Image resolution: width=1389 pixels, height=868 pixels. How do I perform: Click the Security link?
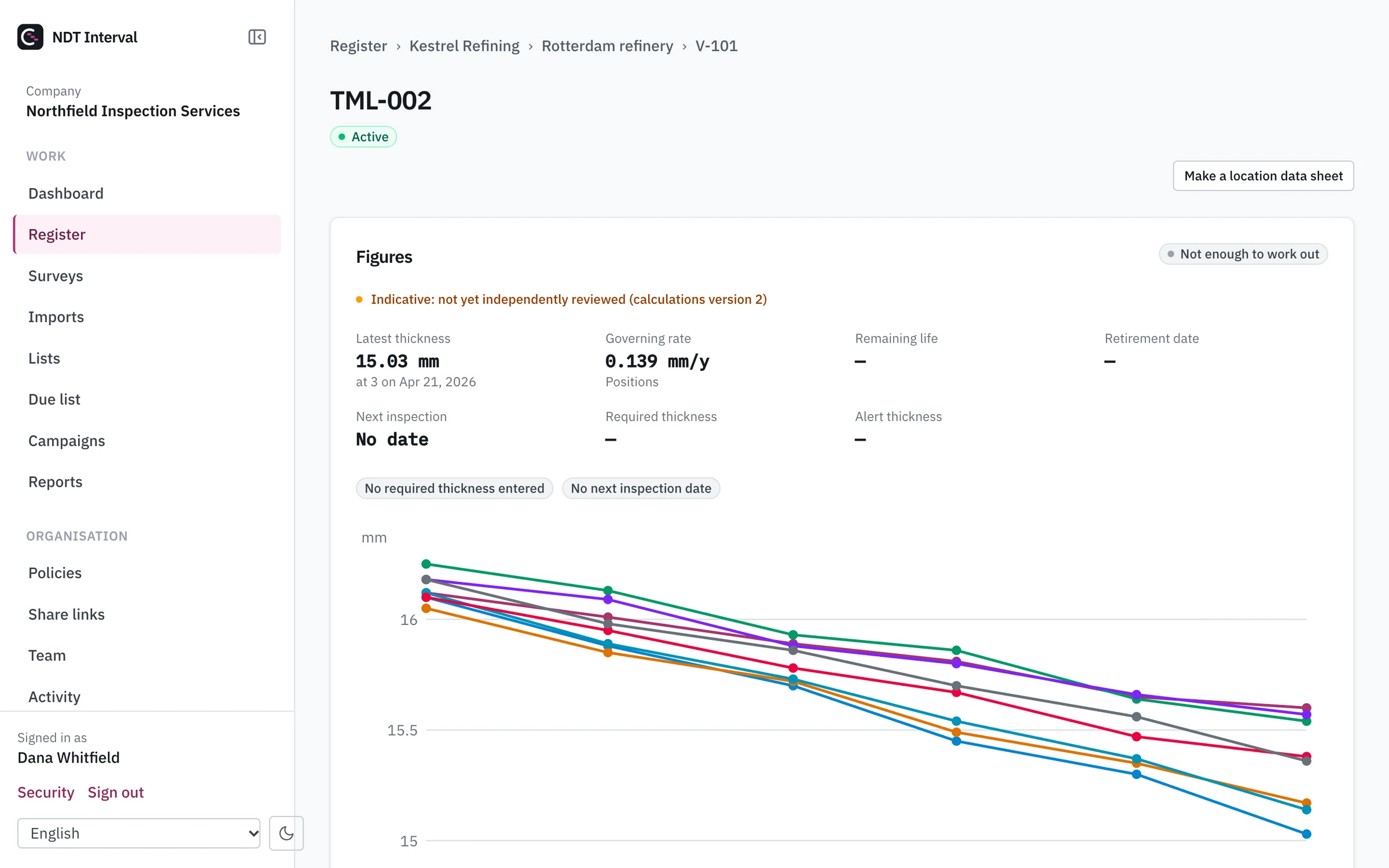click(x=46, y=792)
